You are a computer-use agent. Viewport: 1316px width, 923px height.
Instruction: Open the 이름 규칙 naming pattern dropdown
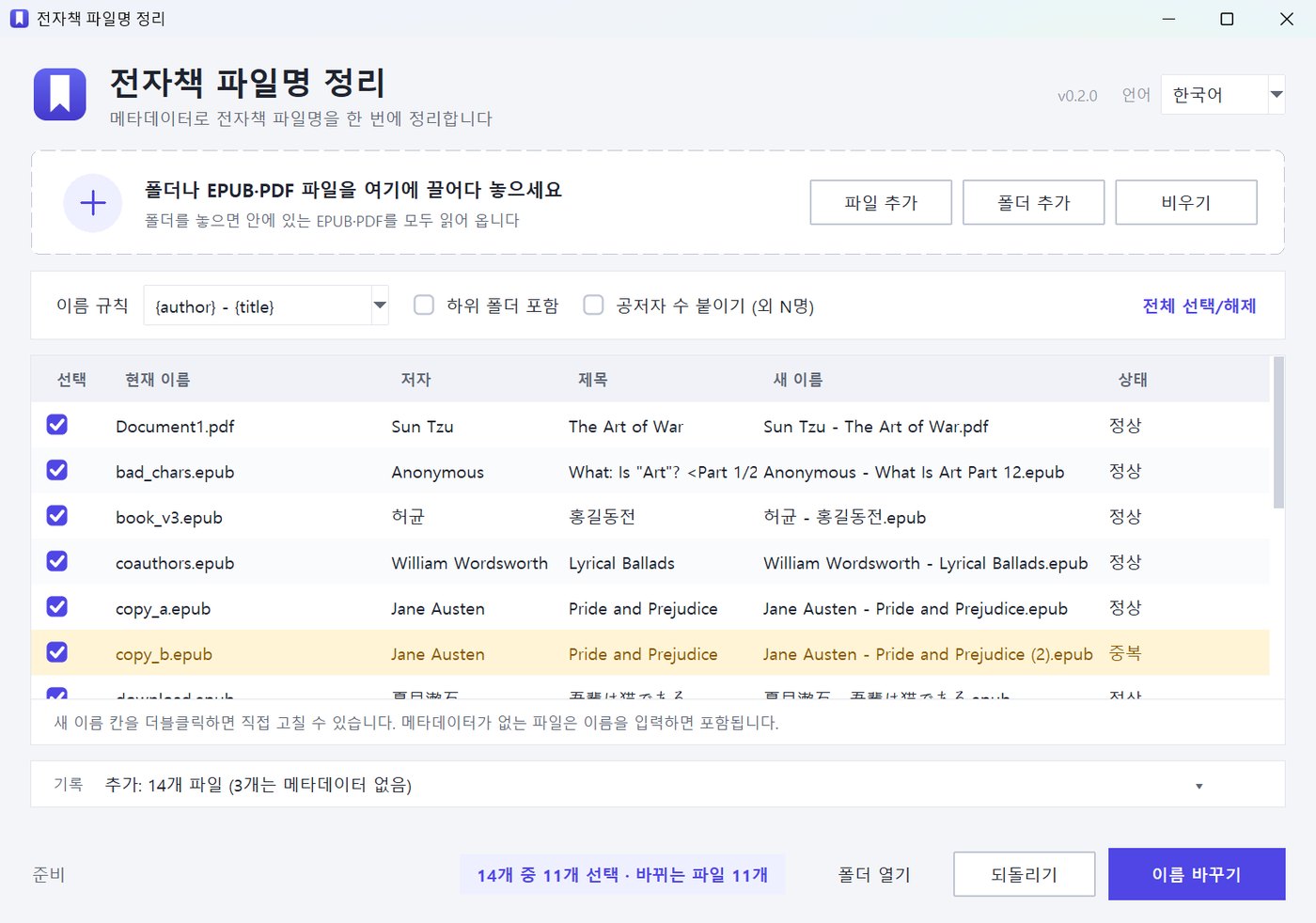pos(266,305)
